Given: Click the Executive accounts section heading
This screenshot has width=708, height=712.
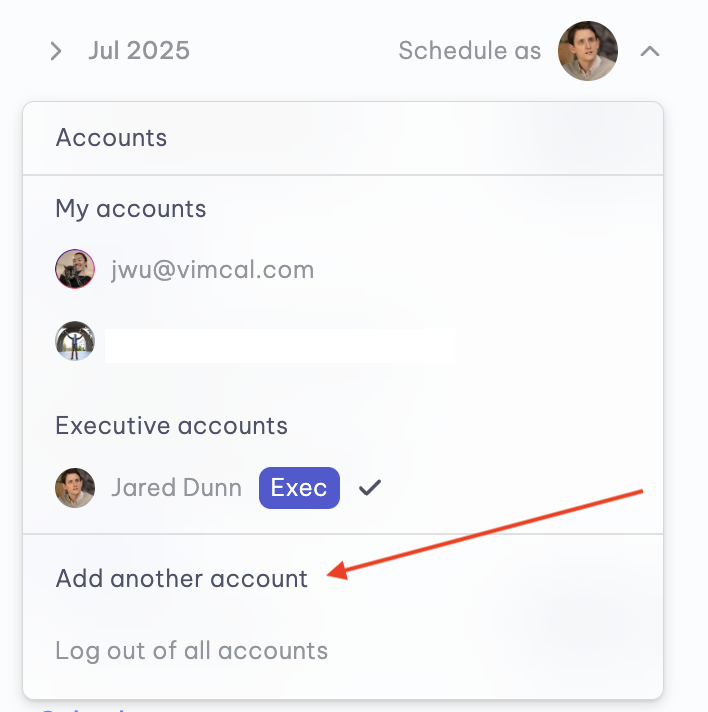Looking at the screenshot, I should tap(172, 425).
